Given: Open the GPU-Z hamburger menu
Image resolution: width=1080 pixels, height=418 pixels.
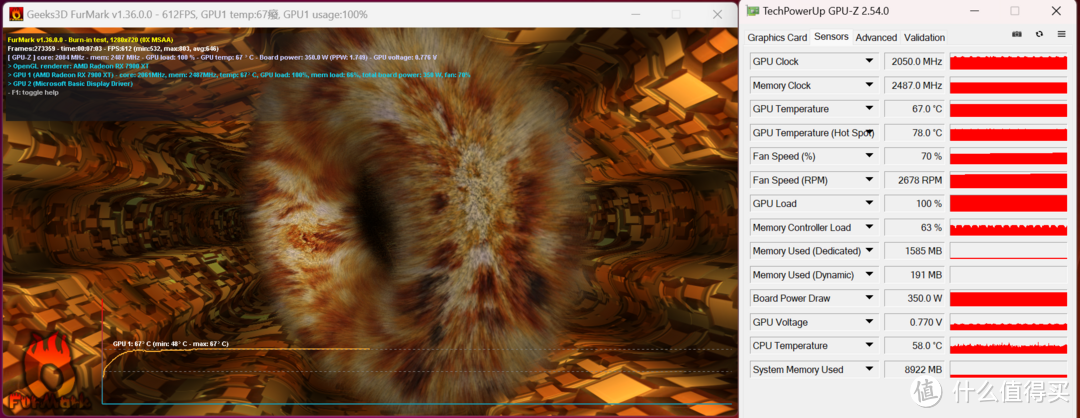Looking at the screenshot, I should coord(1061,34).
